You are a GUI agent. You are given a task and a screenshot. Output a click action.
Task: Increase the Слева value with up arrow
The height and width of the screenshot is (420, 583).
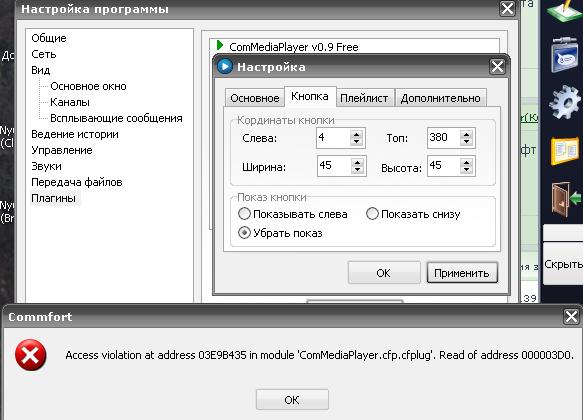(356, 134)
